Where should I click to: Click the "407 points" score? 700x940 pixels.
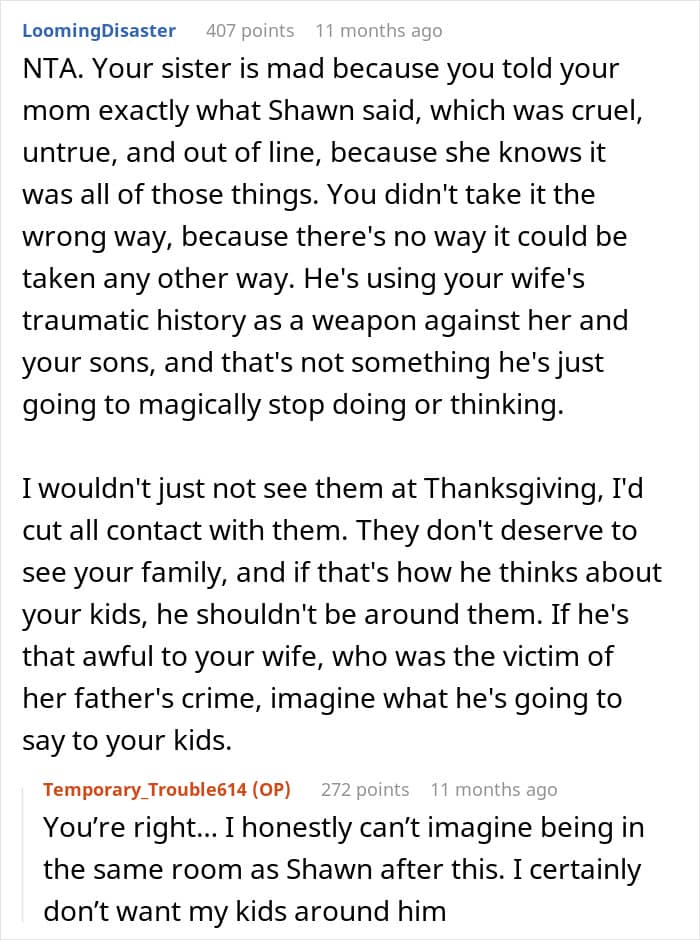[250, 31]
